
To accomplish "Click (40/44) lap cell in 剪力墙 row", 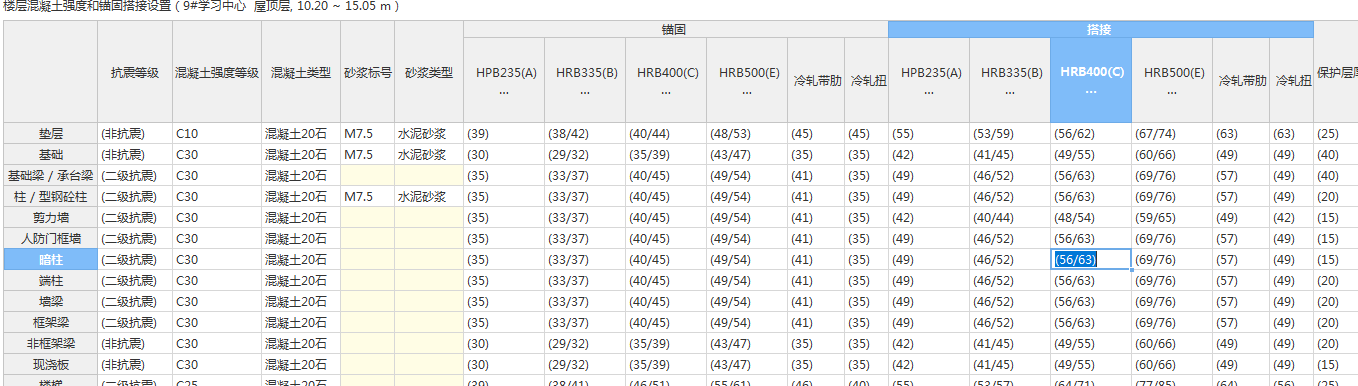I will pos(1010,218).
